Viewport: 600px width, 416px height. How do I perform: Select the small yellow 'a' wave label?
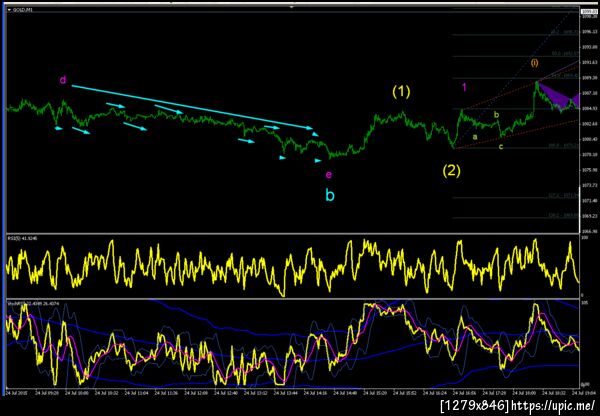475,136
